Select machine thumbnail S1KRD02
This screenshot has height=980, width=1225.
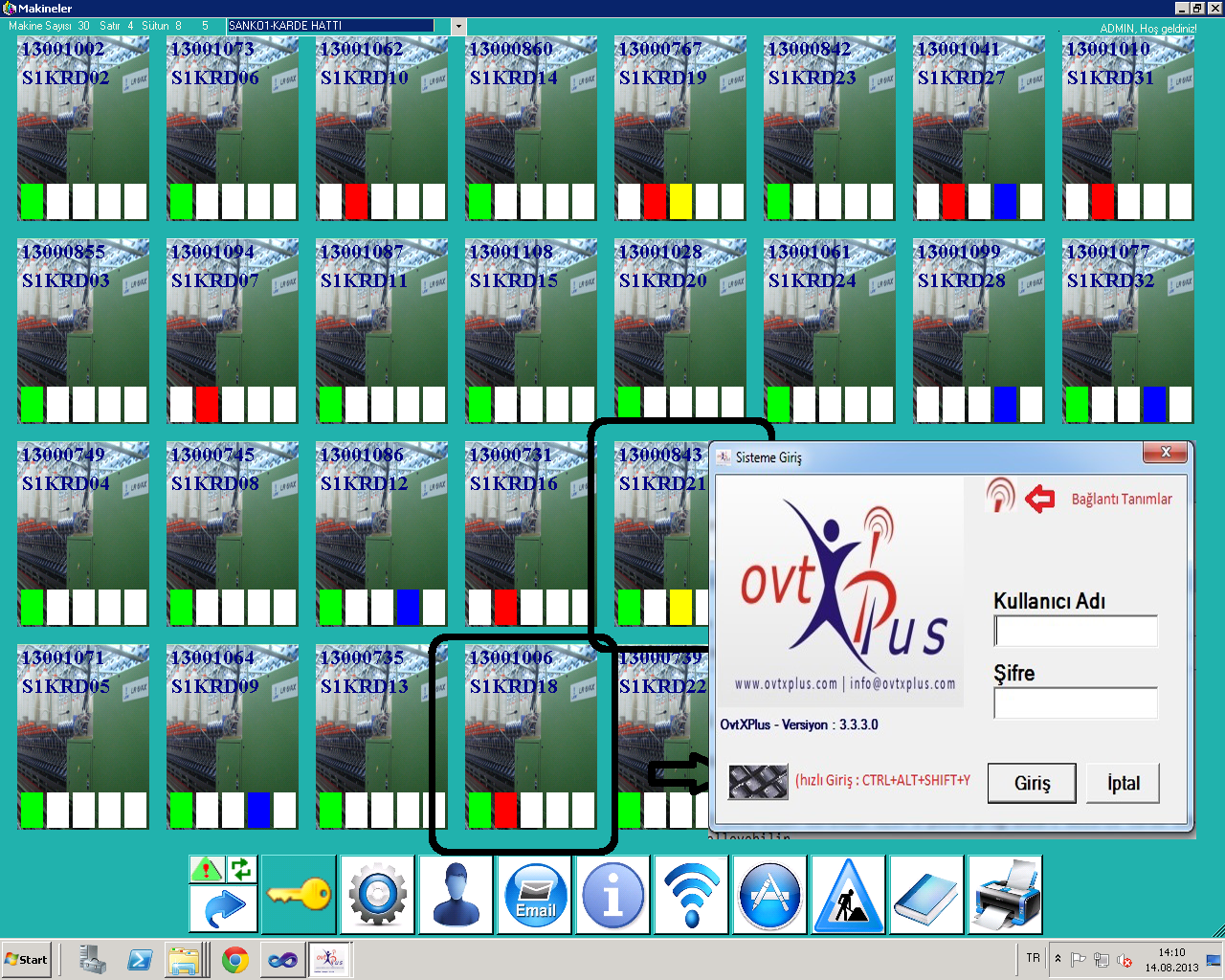click(83, 129)
